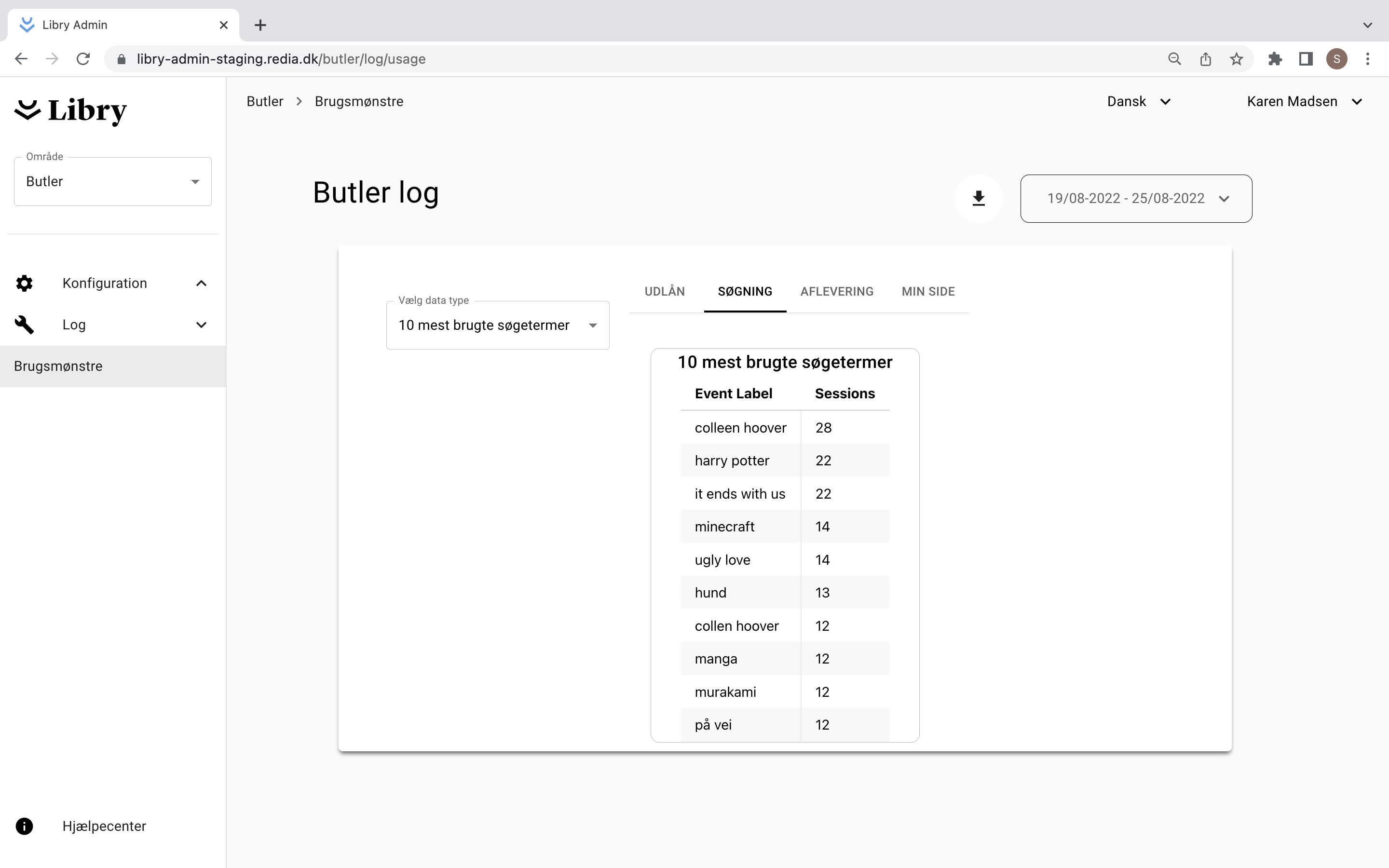Click the download log icon
Viewport: 1389px width, 868px height.
(979, 199)
